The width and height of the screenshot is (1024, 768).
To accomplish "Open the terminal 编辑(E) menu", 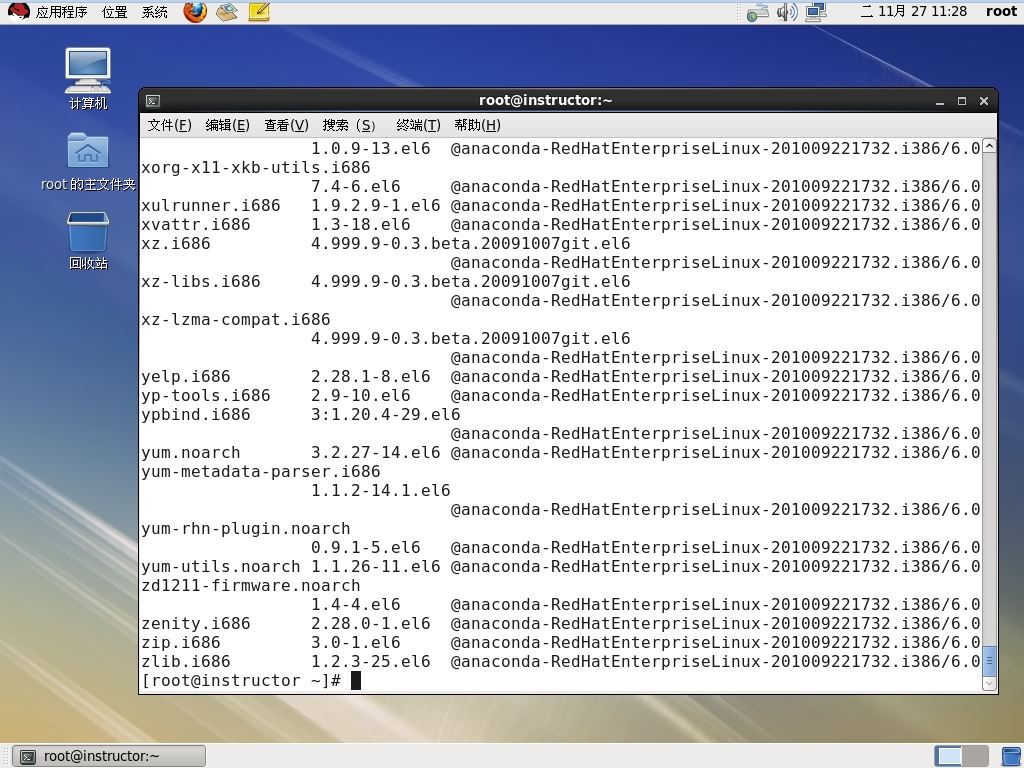I will [227, 125].
